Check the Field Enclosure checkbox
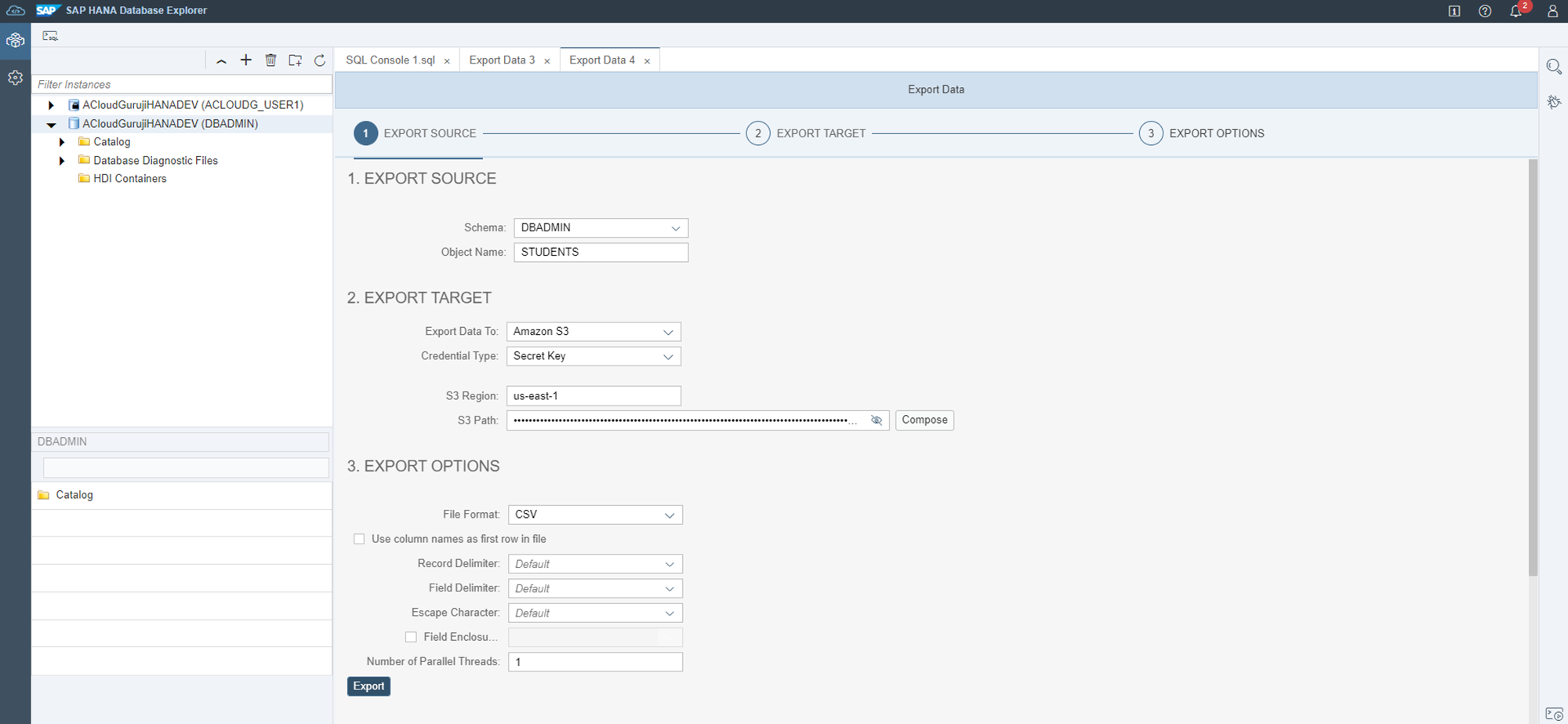 [x=411, y=637]
